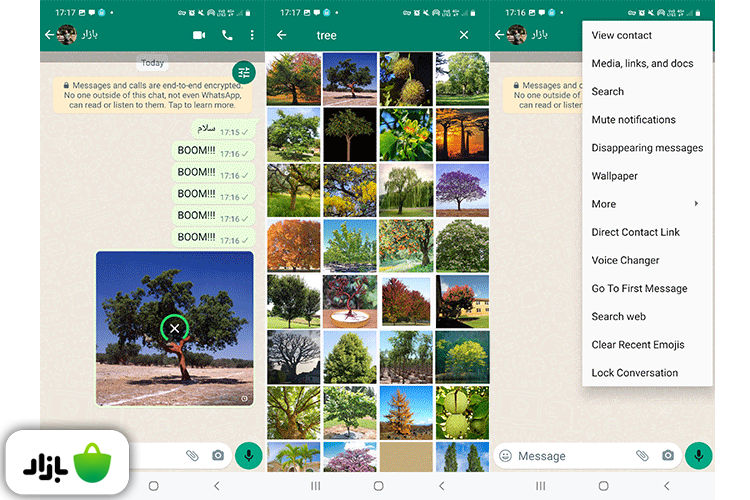750x500 pixels.
Task: Select Voice Changer menu entry
Action: 625,260
